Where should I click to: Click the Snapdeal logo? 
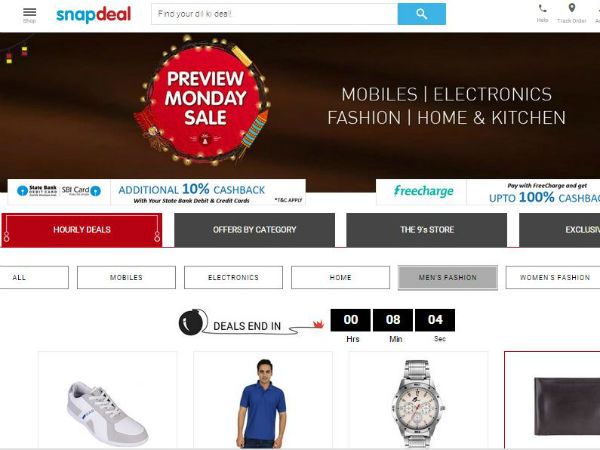tap(94, 15)
